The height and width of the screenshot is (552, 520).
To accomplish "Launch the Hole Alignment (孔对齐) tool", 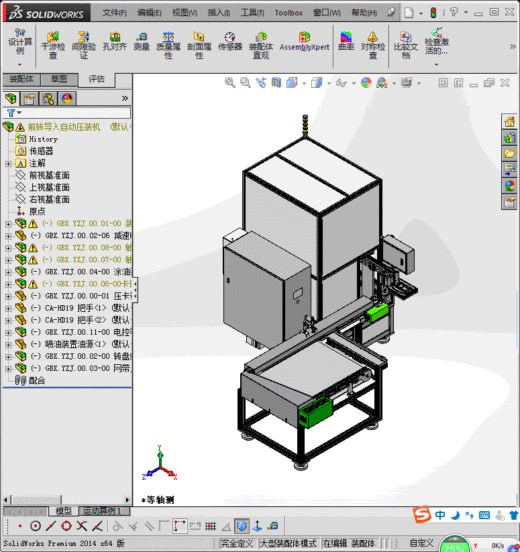I will (115, 41).
